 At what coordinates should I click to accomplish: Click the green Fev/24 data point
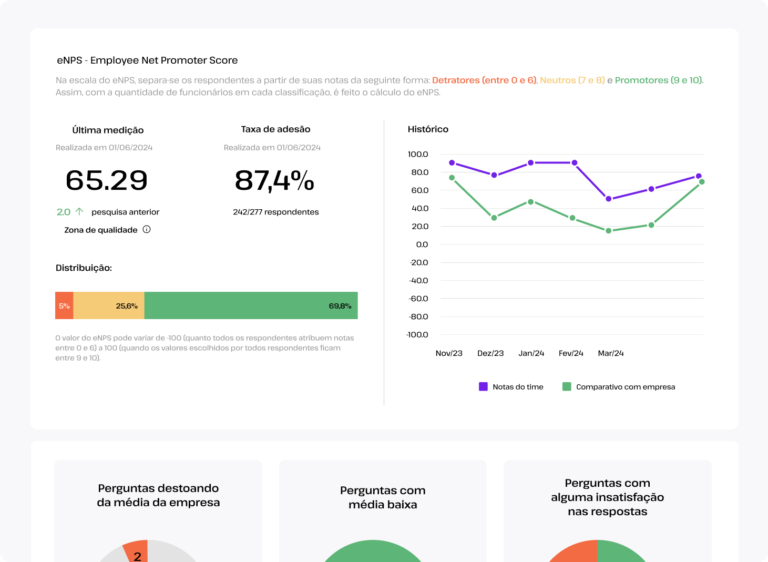pyautogui.click(x=573, y=218)
